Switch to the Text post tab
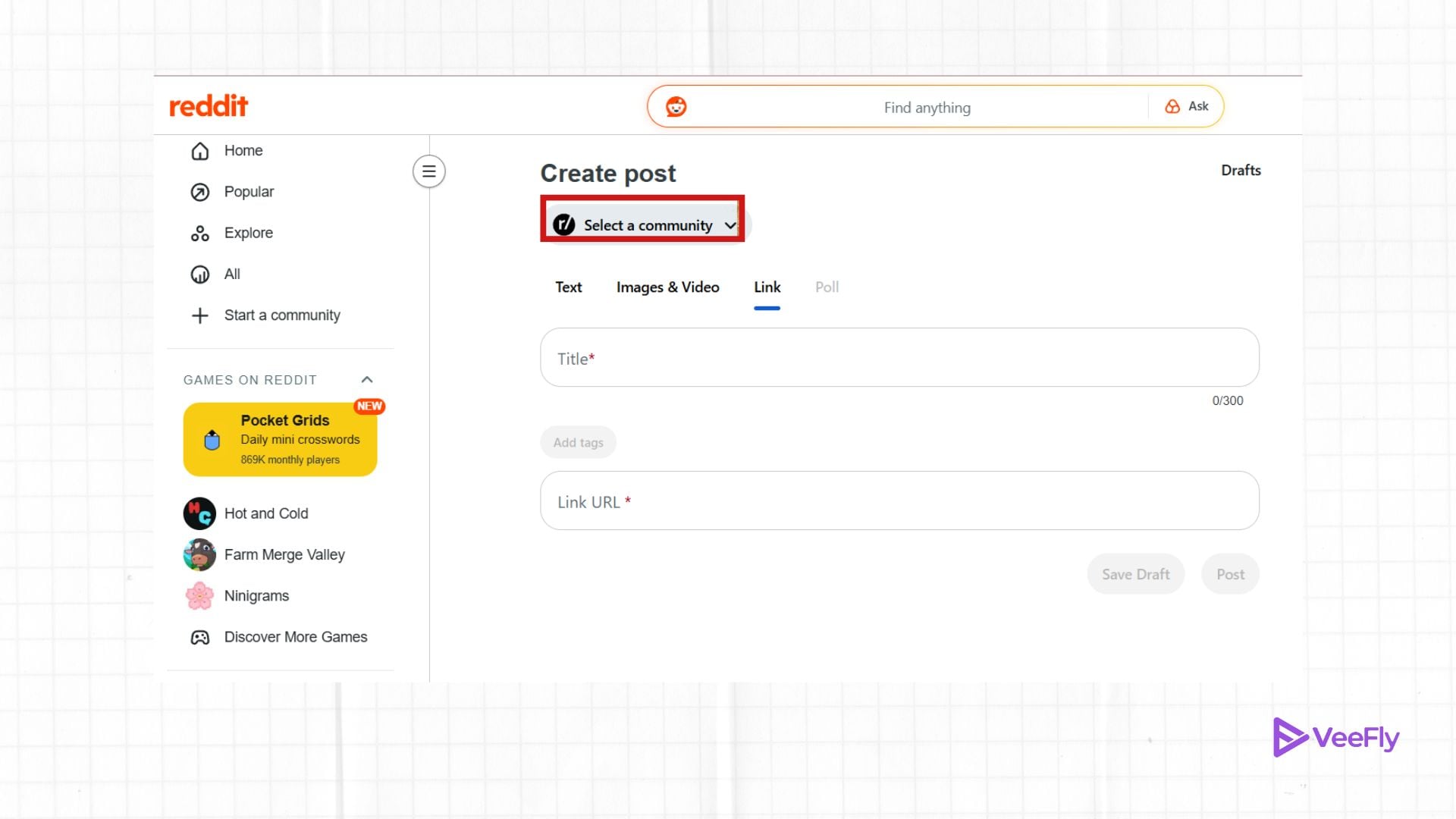 (x=568, y=287)
